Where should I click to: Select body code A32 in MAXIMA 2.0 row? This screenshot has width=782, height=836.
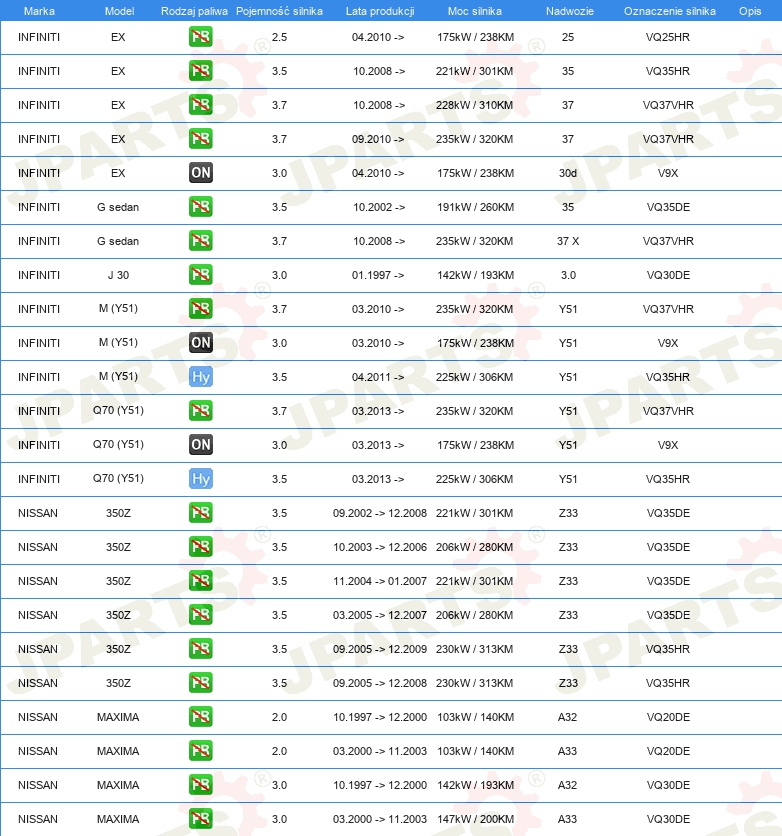coord(567,717)
